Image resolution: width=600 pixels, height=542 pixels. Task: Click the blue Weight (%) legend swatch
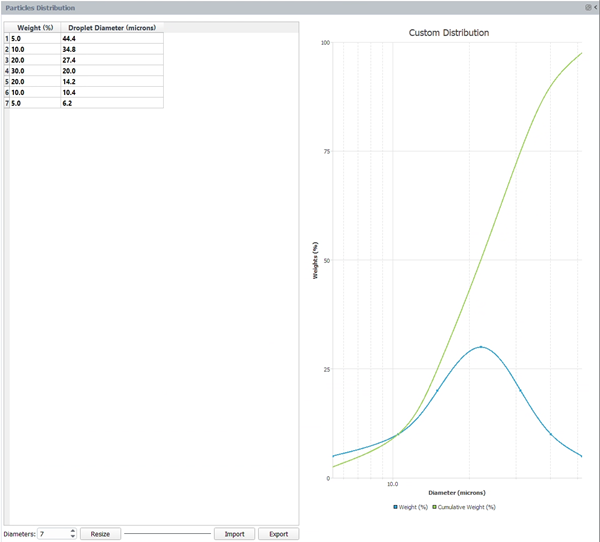396,507
